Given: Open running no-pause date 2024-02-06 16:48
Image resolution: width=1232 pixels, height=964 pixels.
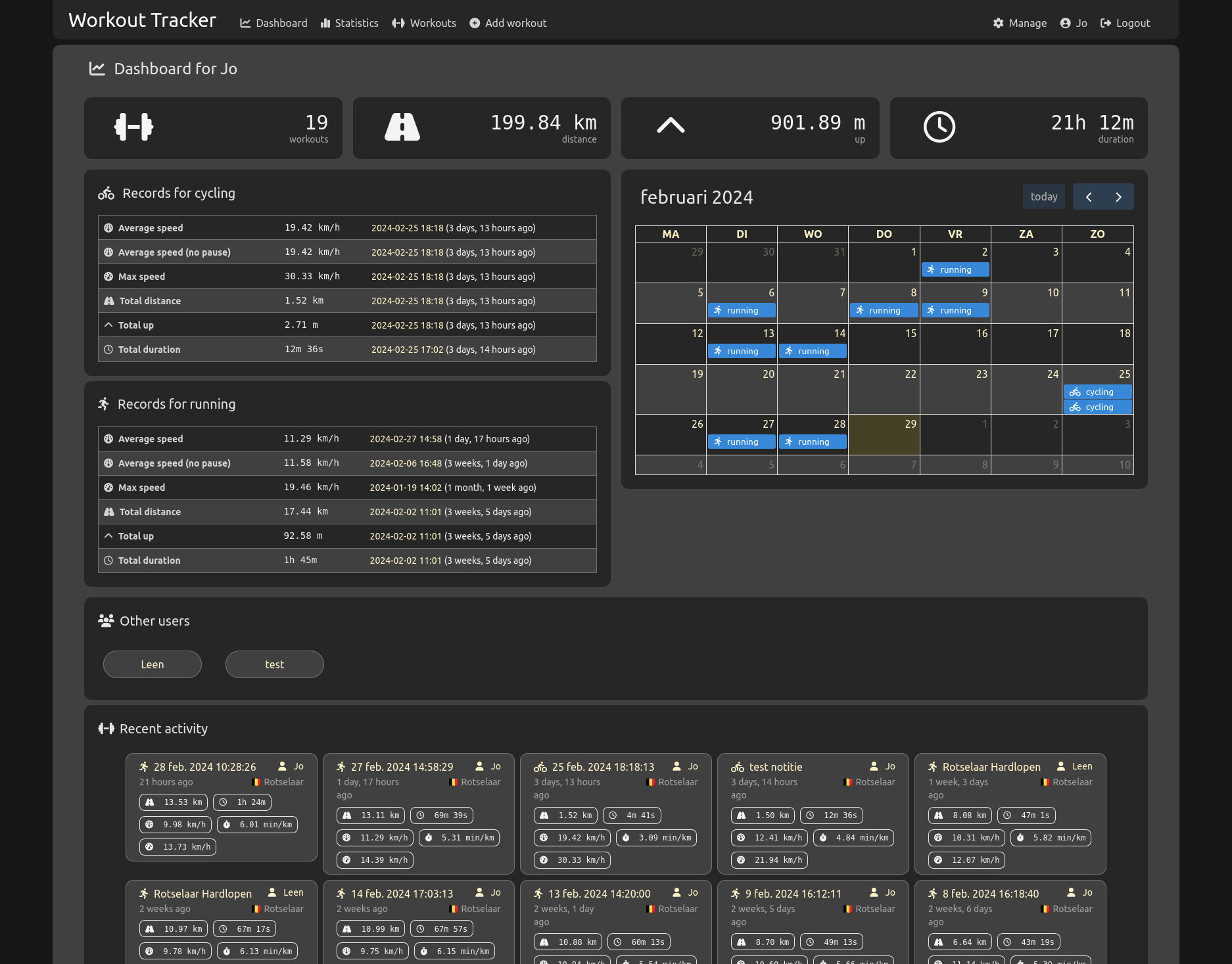Looking at the screenshot, I should pos(406,463).
